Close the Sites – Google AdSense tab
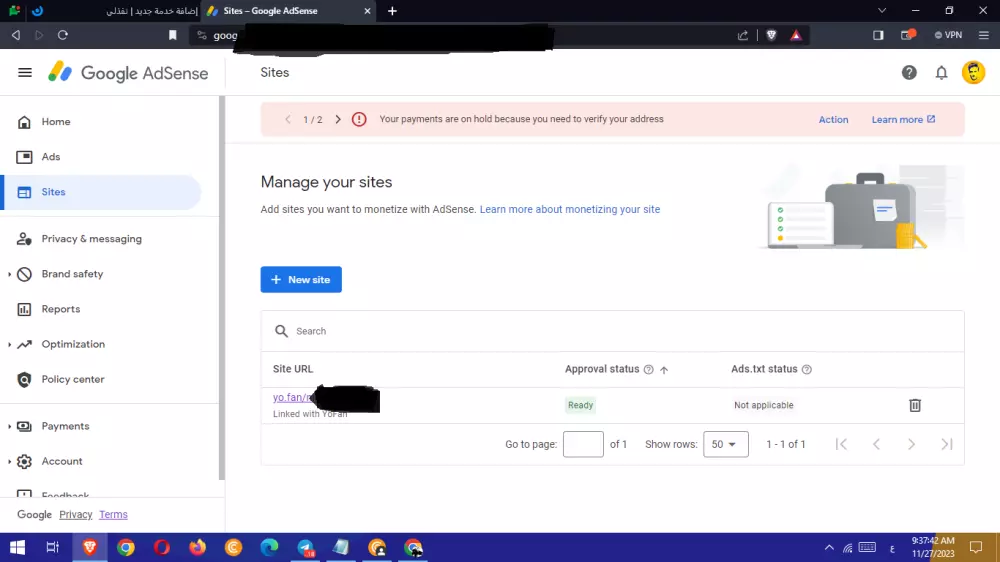Image resolution: width=1000 pixels, height=562 pixels. 367,11
